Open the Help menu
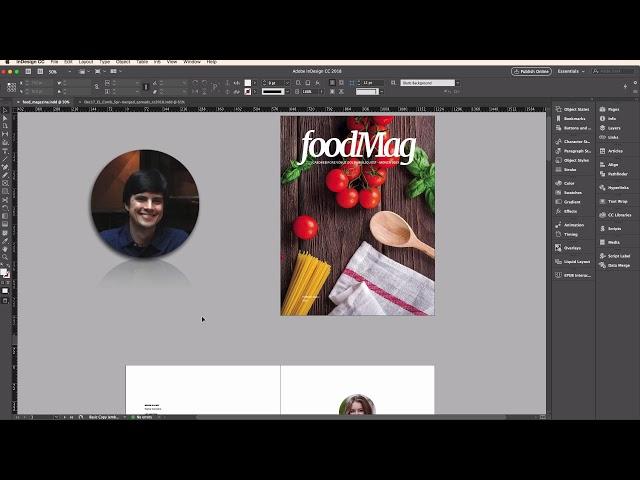This screenshot has width=640, height=480. point(211,62)
